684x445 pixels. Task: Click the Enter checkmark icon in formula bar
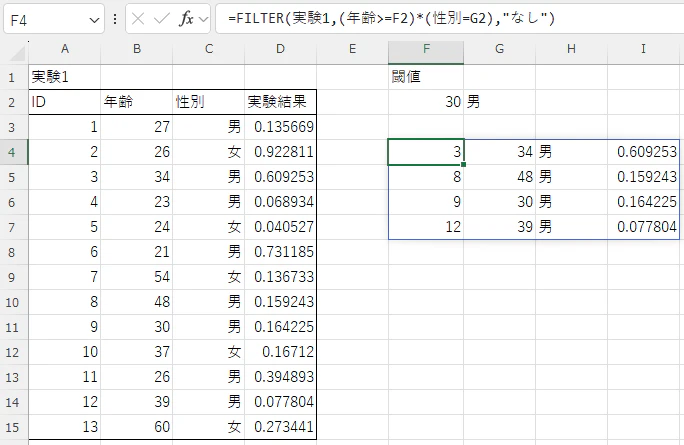161,19
